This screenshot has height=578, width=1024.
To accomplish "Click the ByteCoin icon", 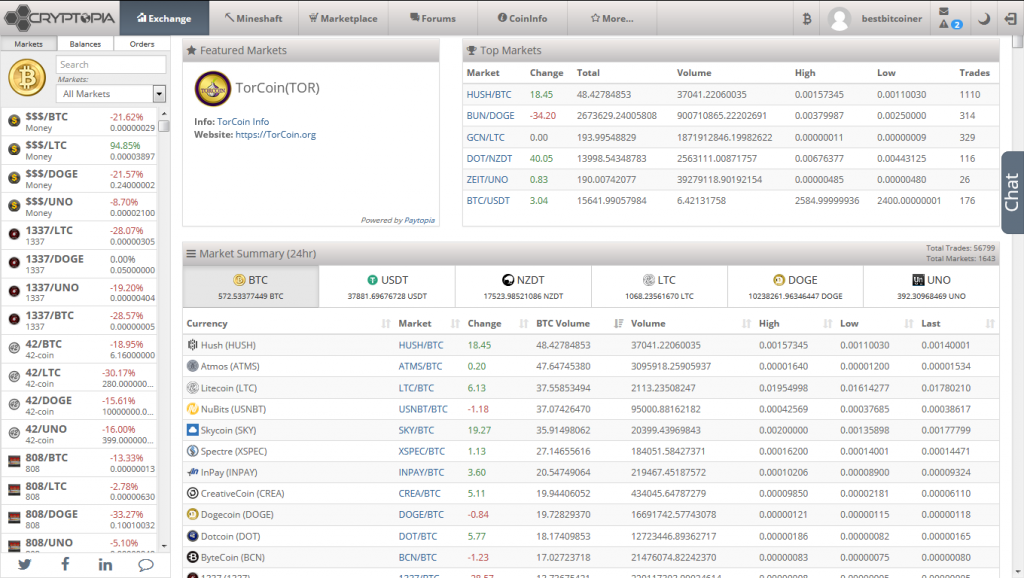I will point(193,557).
